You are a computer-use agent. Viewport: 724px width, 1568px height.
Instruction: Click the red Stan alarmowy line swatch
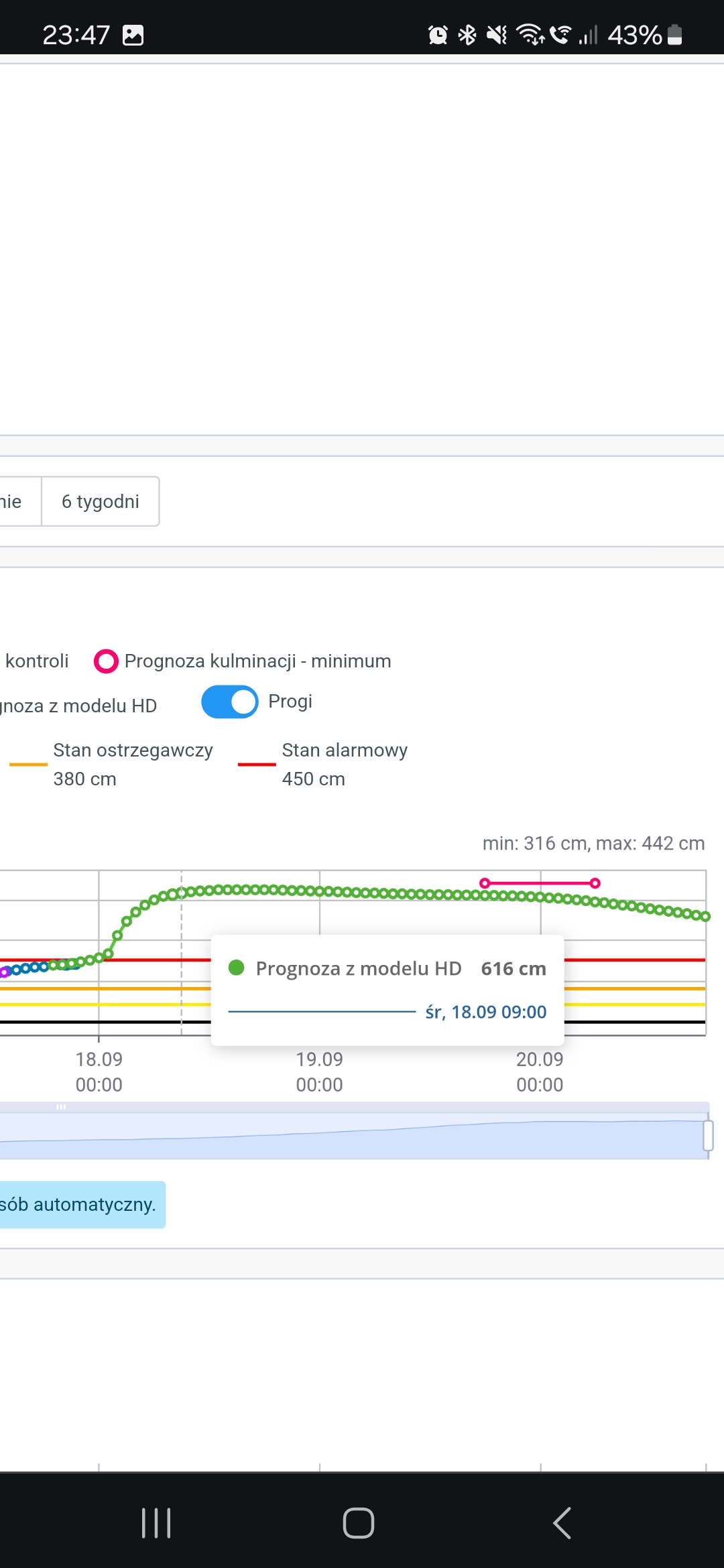(257, 764)
